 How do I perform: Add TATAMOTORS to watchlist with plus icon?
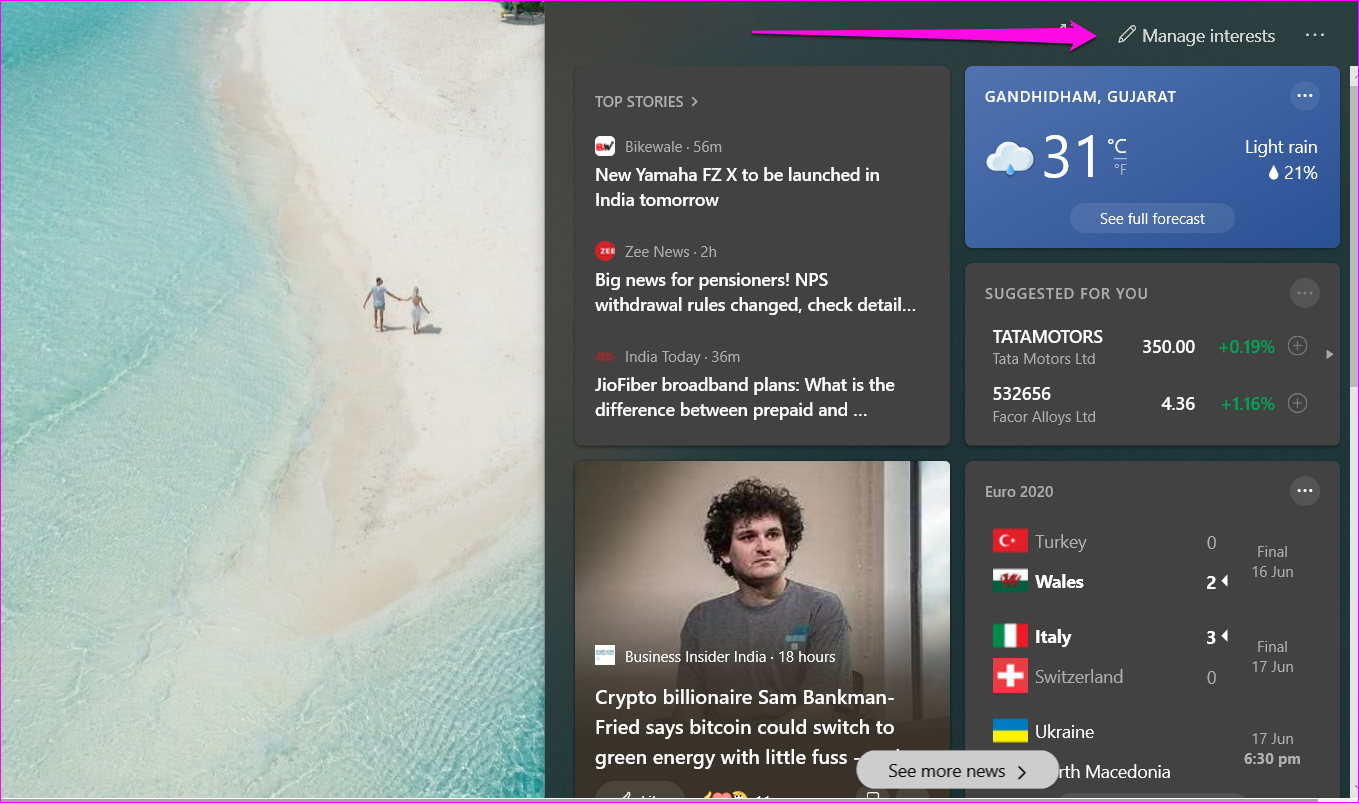(1297, 344)
